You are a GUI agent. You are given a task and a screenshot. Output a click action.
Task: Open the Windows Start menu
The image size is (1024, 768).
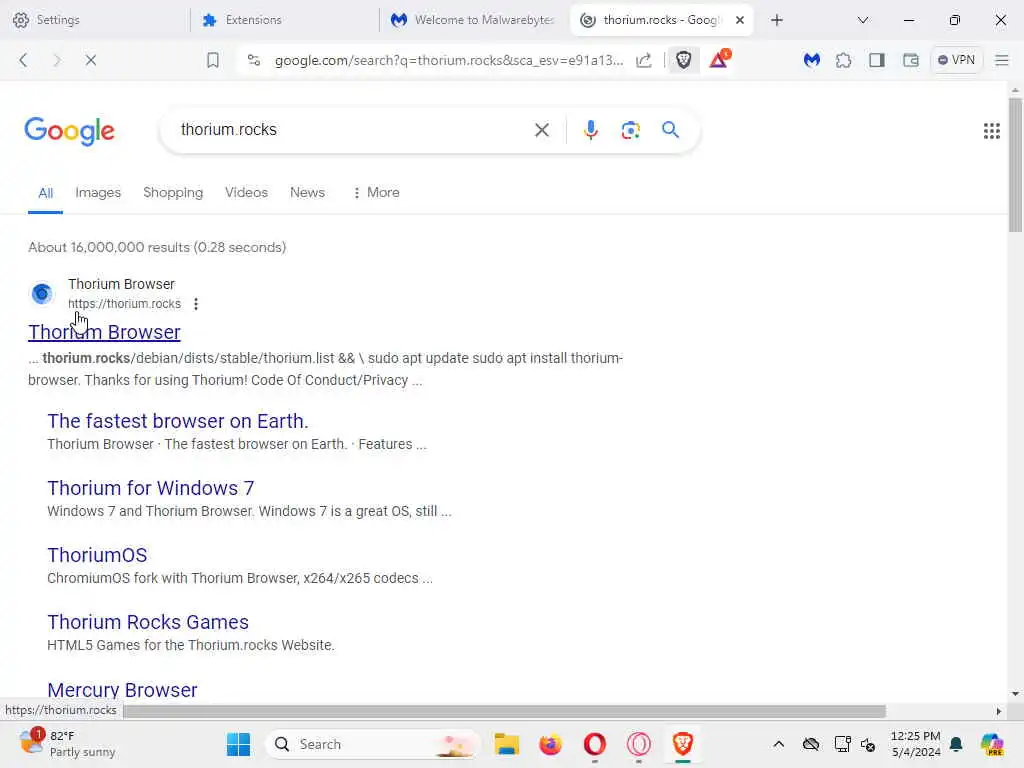pyautogui.click(x=238, y=744)
